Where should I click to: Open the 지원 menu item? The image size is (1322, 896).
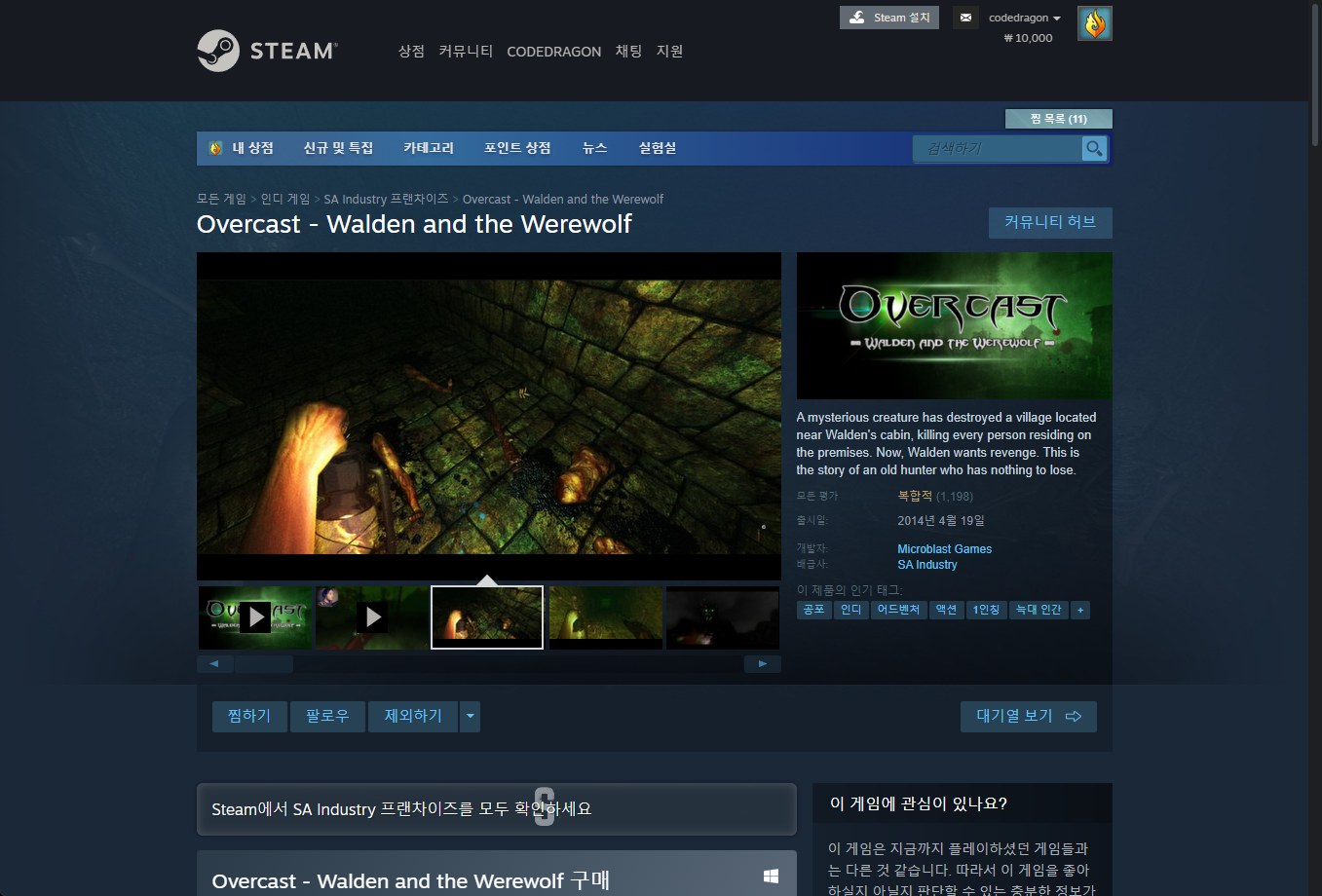point(669,51)
